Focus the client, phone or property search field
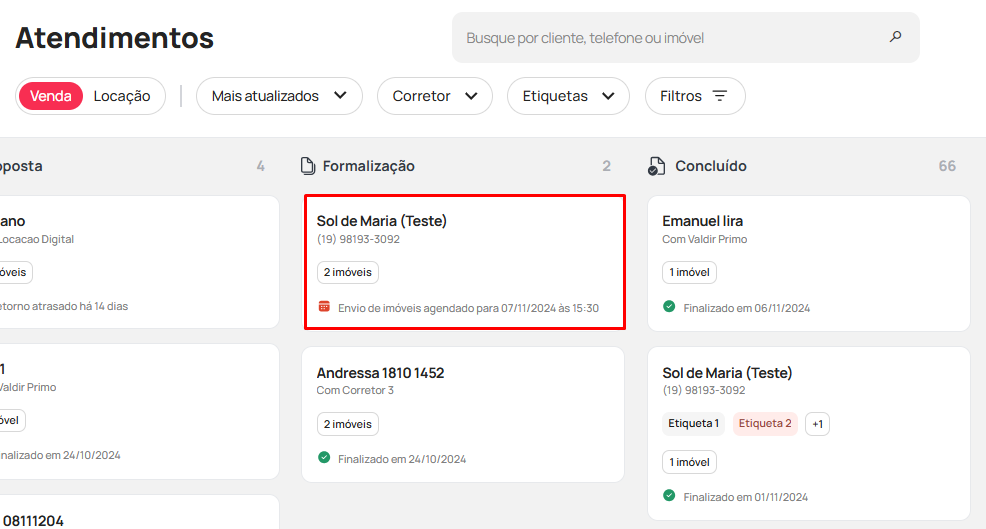The image size is (986, 529). pos(685,38)
